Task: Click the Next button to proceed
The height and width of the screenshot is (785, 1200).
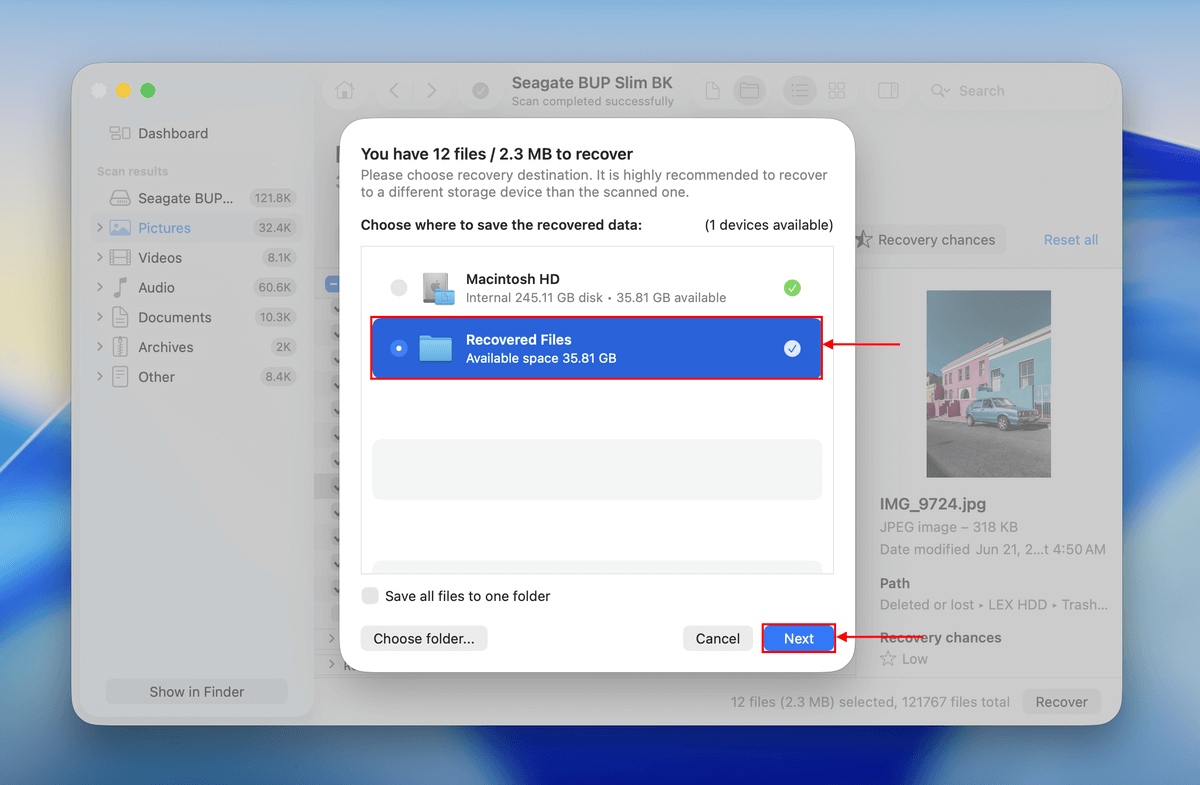Action: (x=798, y=638)
